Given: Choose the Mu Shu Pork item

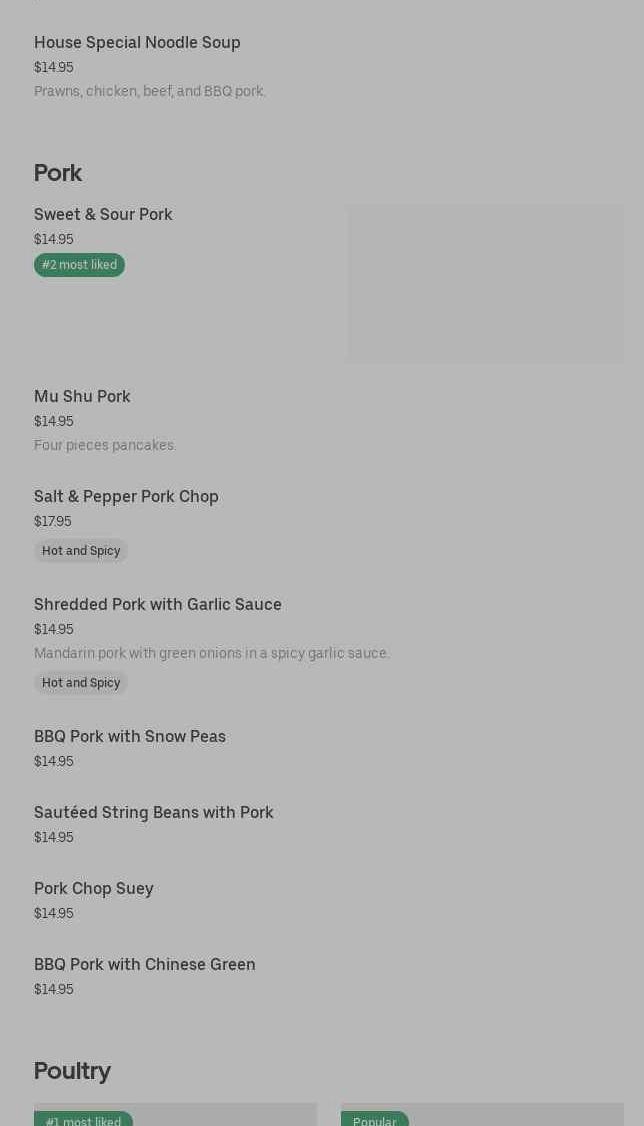Looking at the screenshot, I should click(82, 396).
